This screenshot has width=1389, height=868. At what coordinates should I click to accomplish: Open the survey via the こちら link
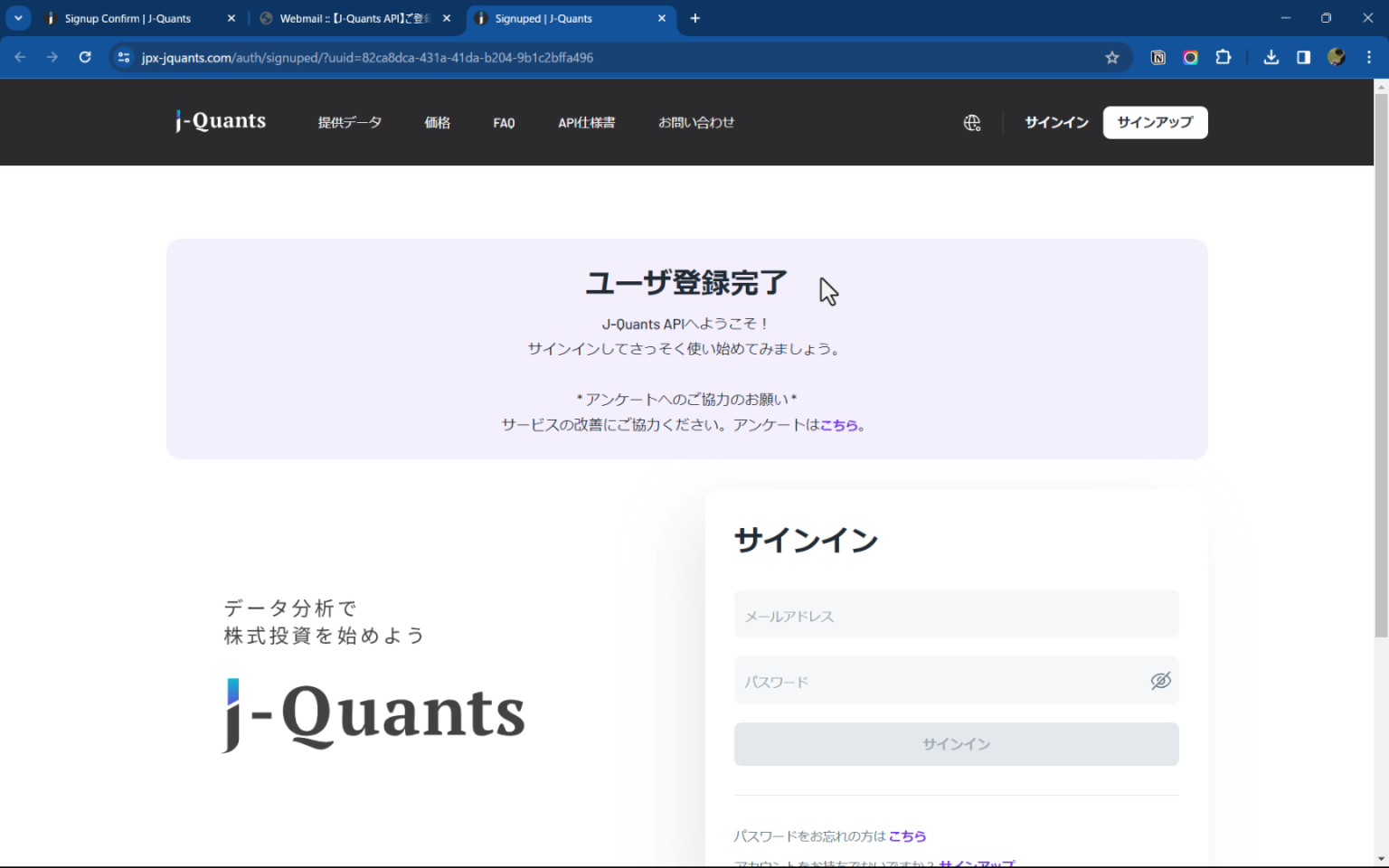pyautogui.click(x=840, y=425)
